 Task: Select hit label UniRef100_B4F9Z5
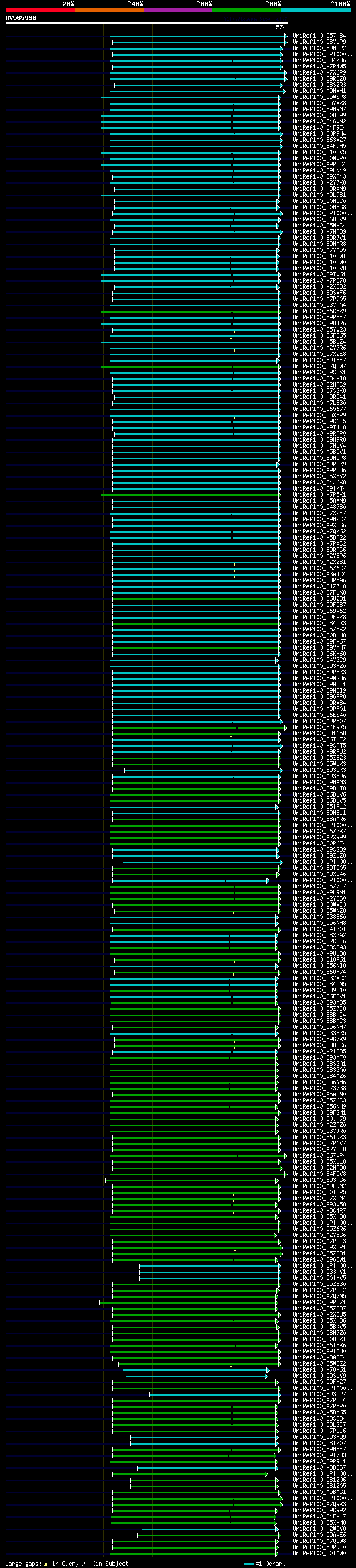pos(319,727)
